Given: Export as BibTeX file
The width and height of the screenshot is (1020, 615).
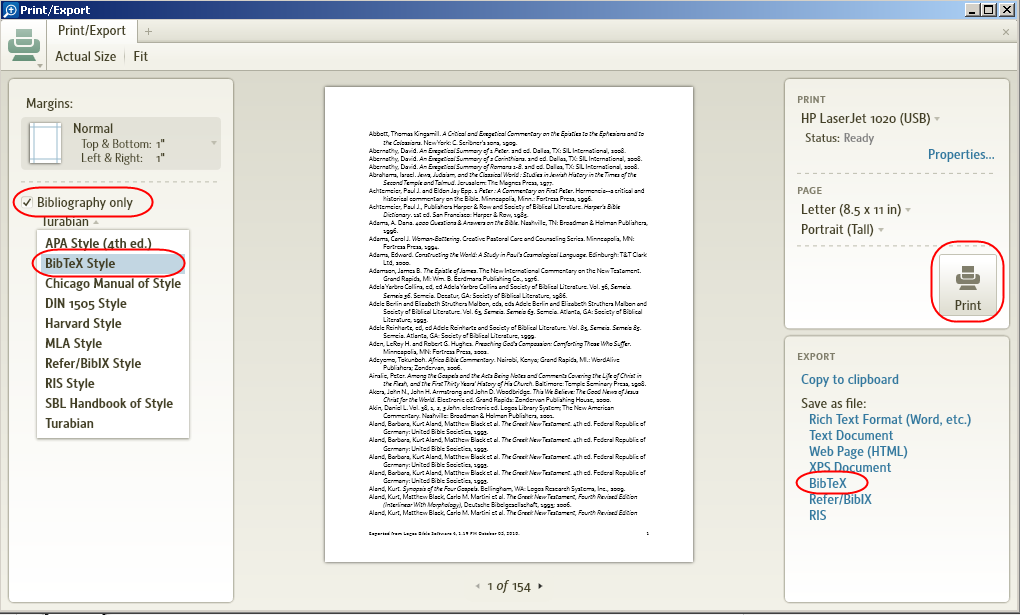Looking at the screenshot, I should (x=827, y=484).
